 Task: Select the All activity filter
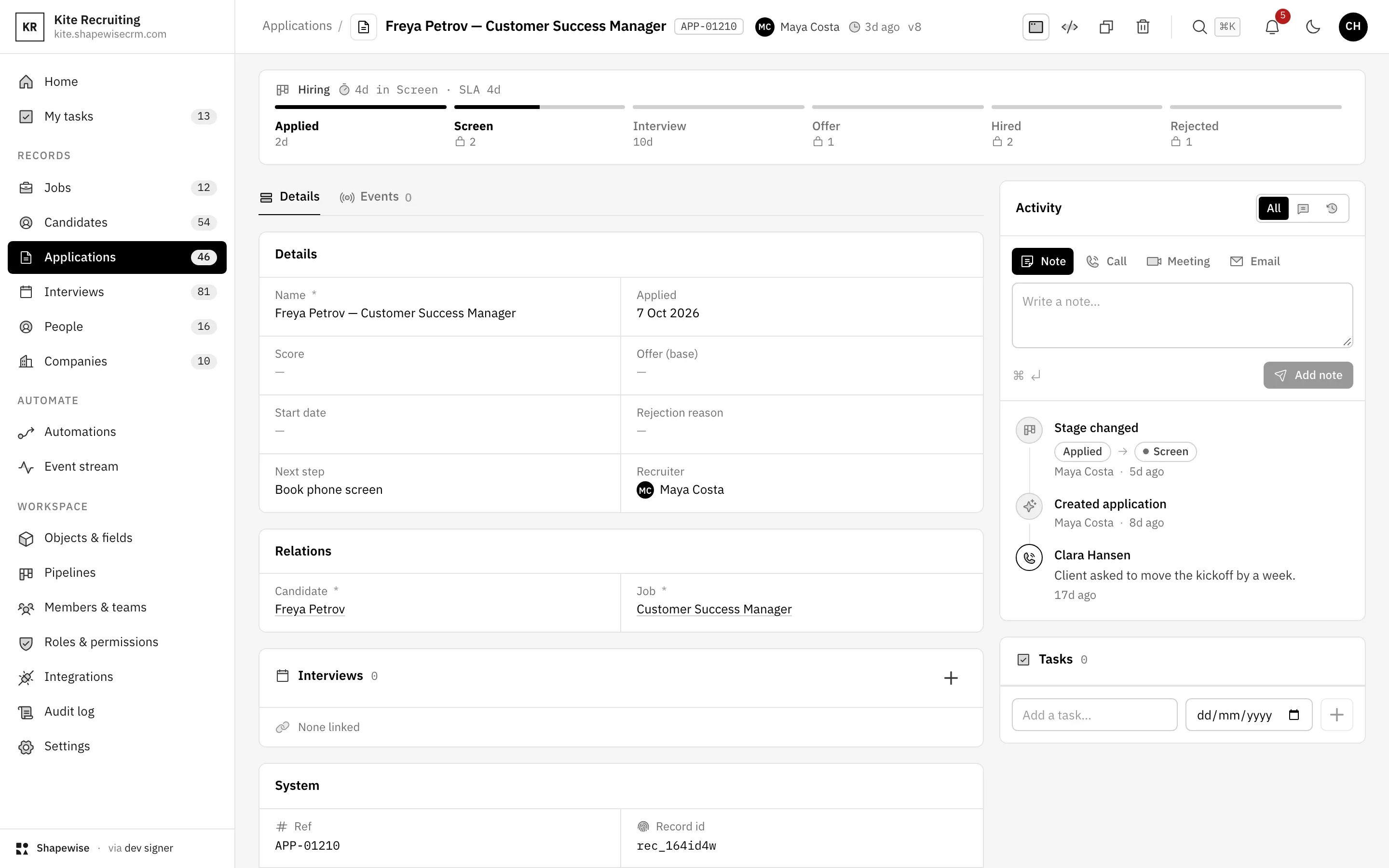pos(1273,208)
